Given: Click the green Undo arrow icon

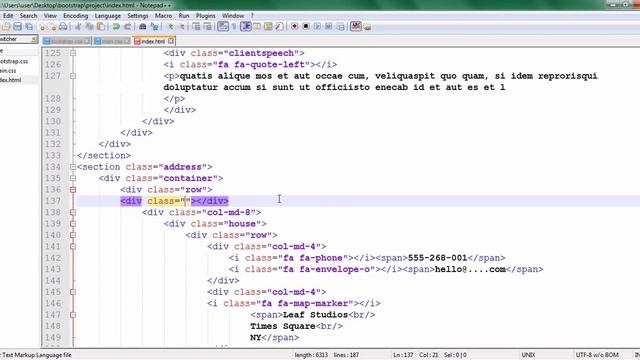Looking at the screenshot, I should [116, 27].
